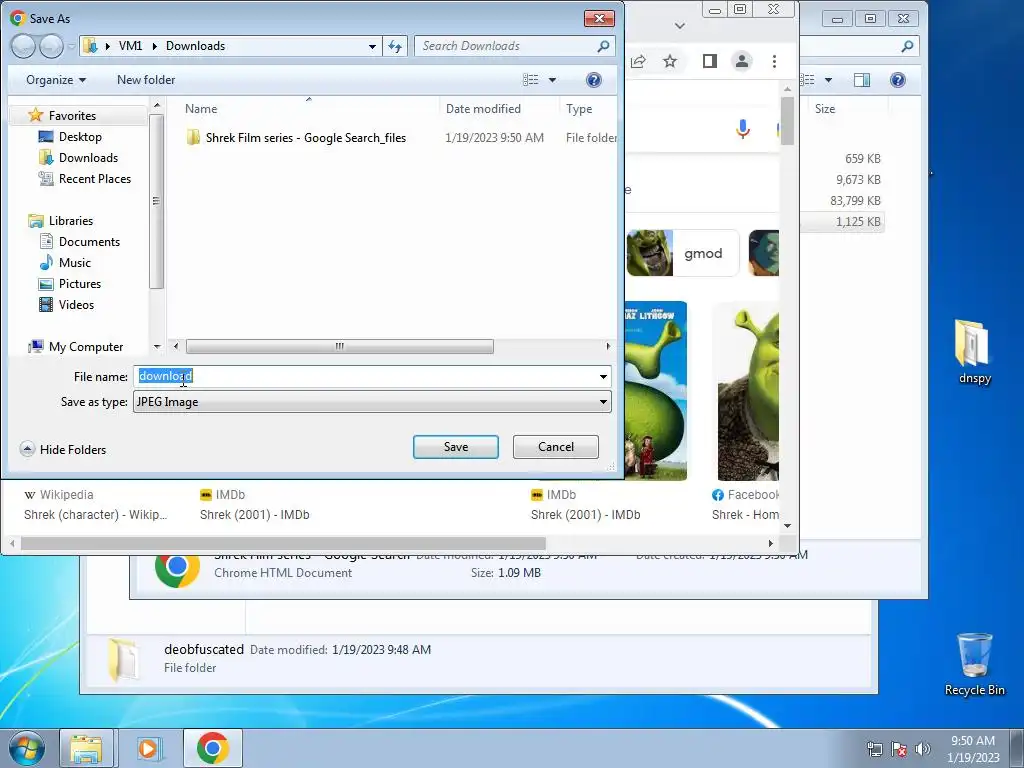Viewport: 1024px width, 768px height.
Task: Open first Shrek (2001) - IMDb link
Action: point(255,515)
